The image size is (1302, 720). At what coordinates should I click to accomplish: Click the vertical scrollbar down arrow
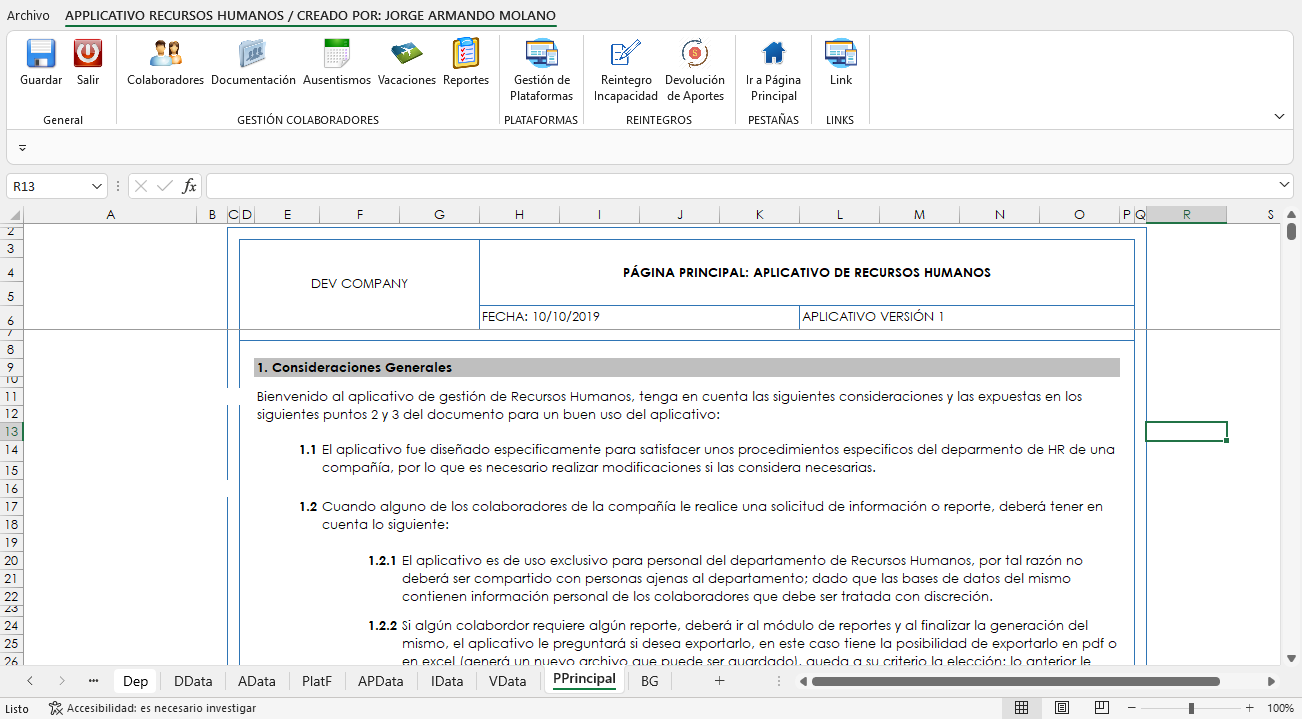pyautogui.click(x=1291, y=658)
